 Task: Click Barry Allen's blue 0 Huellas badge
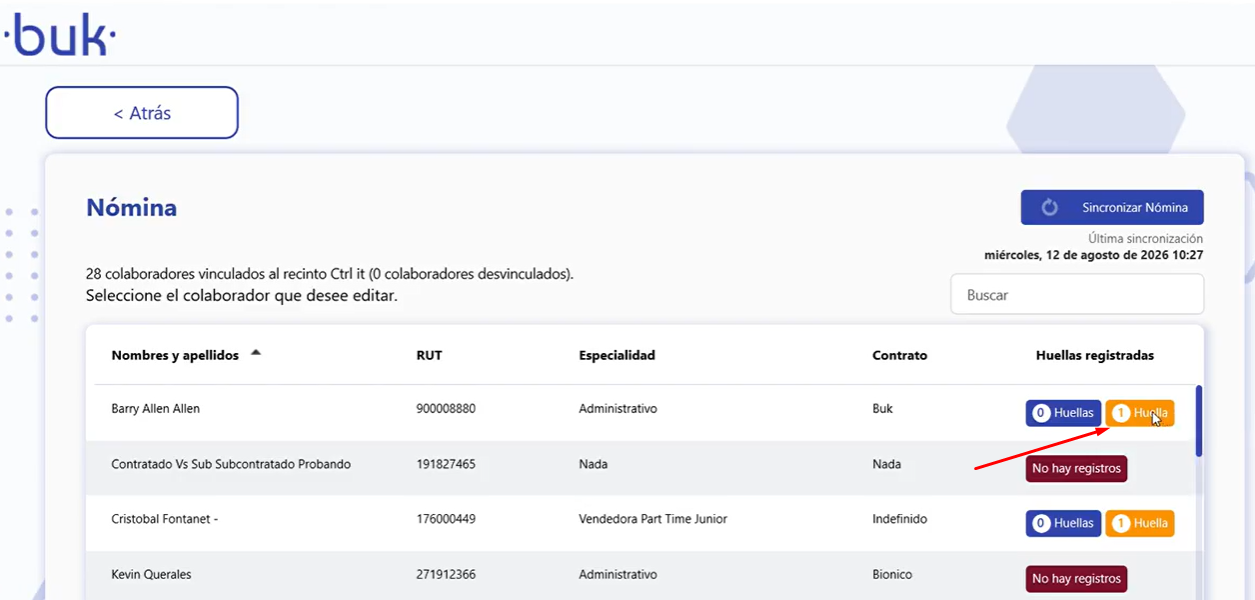[x=1063, y=413]
